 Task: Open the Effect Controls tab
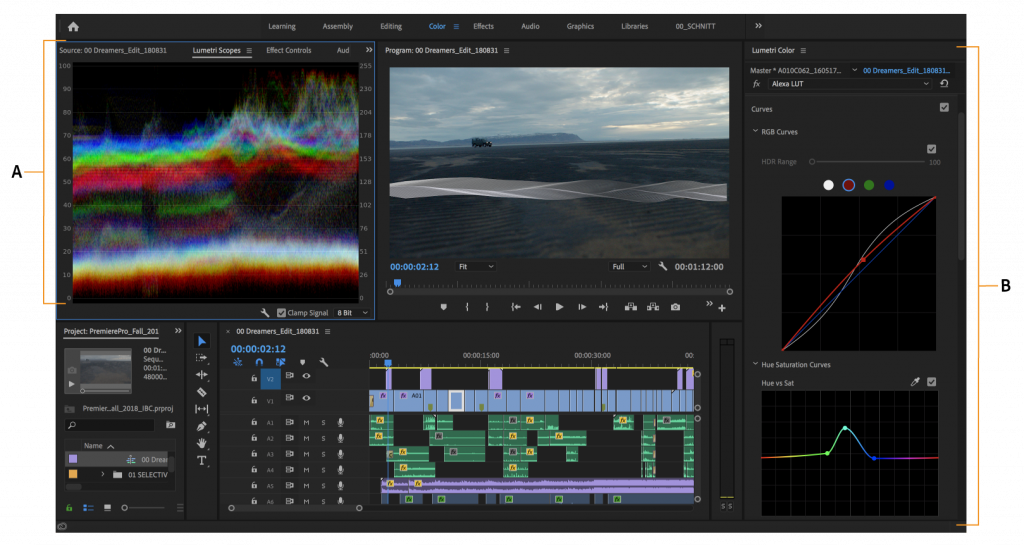[x=289, y=50]
